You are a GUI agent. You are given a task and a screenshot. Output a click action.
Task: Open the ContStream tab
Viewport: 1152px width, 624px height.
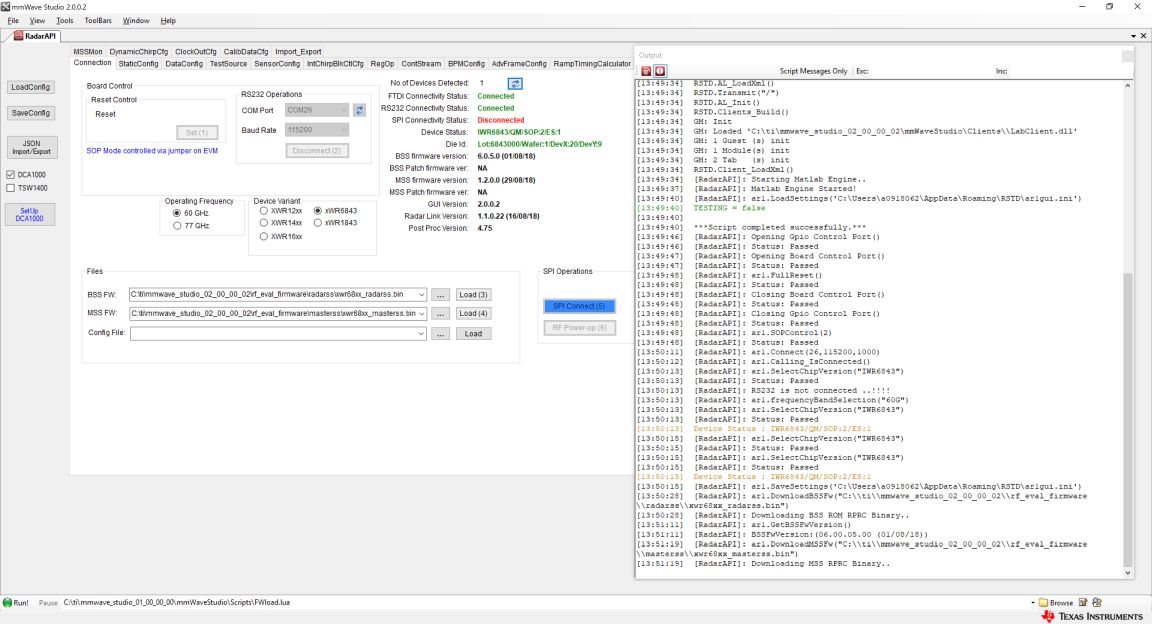[x=421, y=64]
